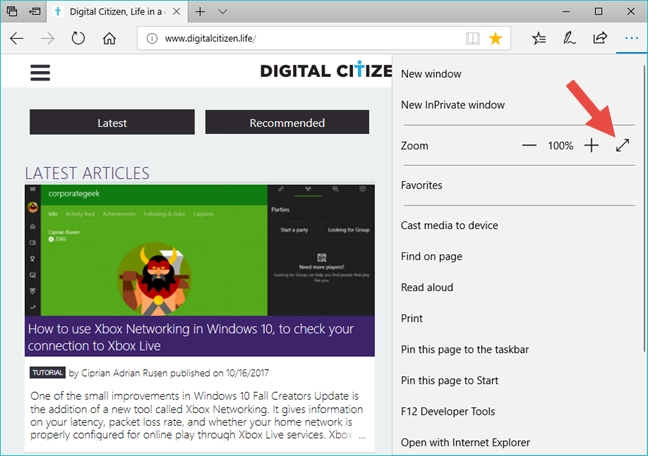Viewport: 648px width, 456px height.
Task: Choose New window from the menu
Action: [431, 74]
